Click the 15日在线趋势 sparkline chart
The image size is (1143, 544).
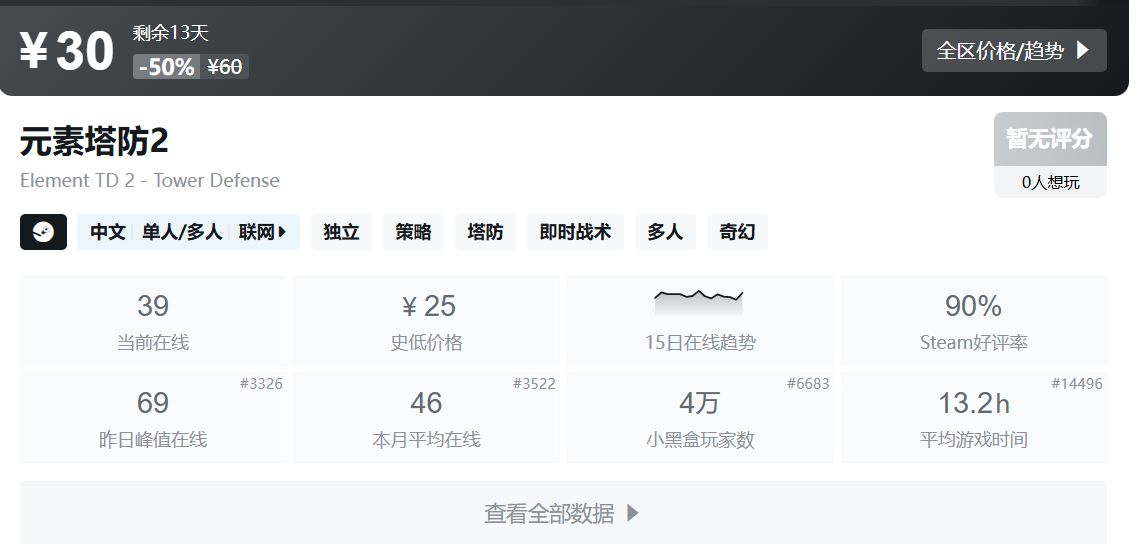click(x=699, y=303)
